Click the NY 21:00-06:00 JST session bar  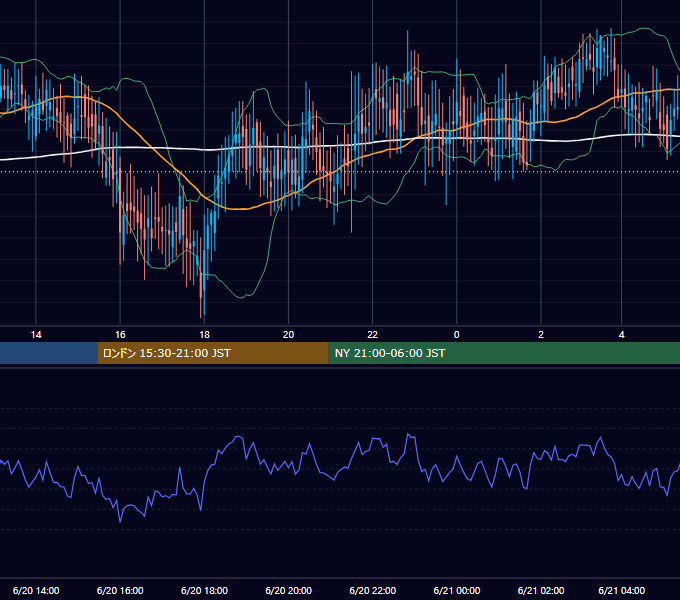[x=504, y=353]
